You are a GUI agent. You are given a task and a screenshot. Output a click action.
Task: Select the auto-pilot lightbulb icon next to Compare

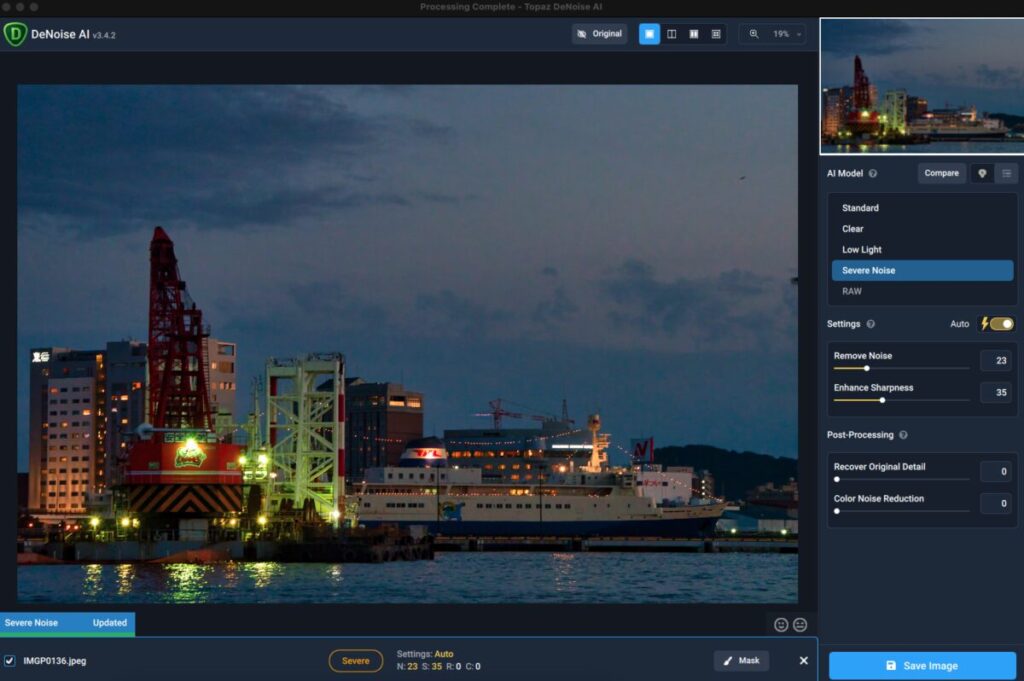982,173
